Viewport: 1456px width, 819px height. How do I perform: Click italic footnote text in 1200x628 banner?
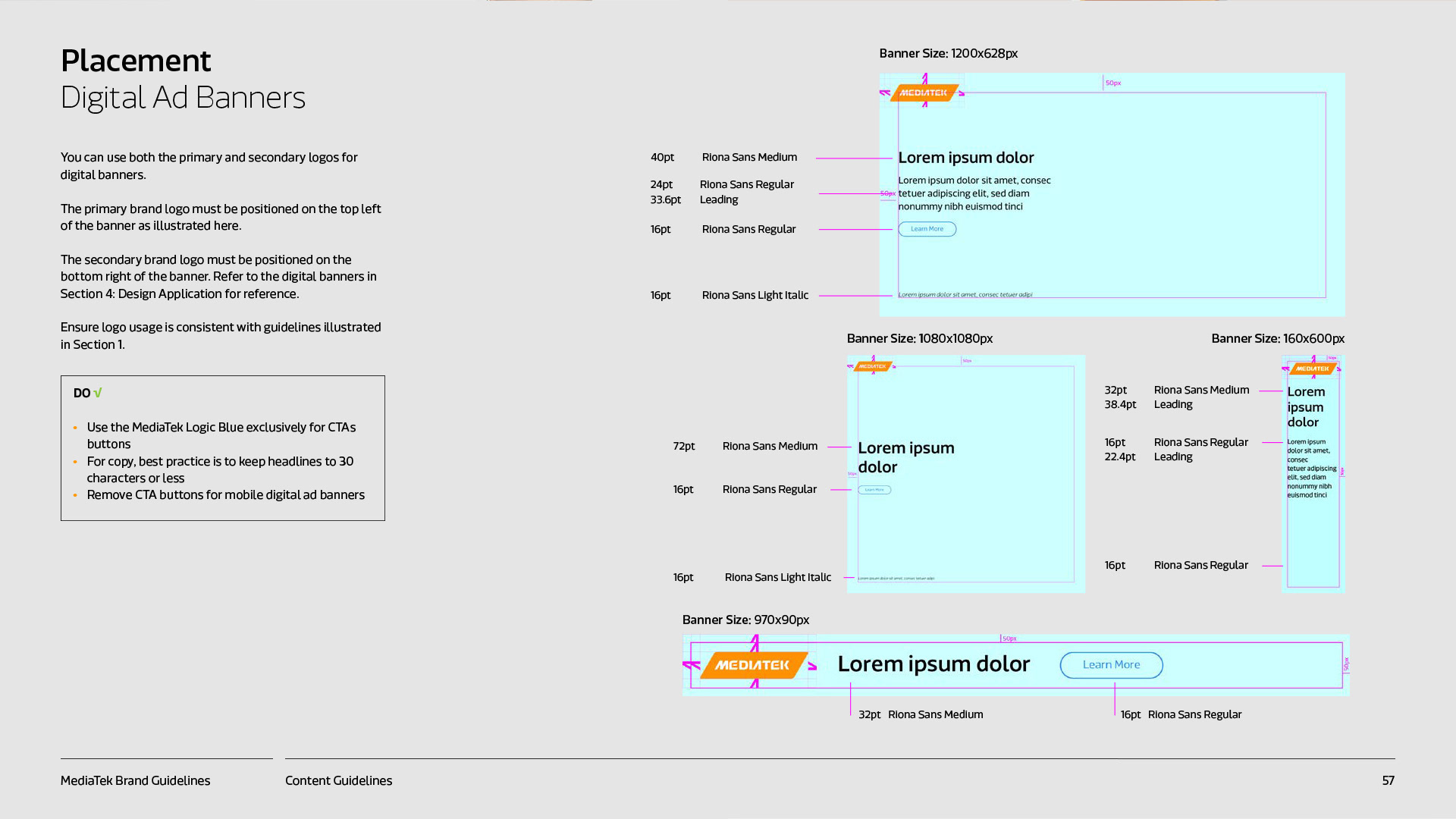pos(965,294)
